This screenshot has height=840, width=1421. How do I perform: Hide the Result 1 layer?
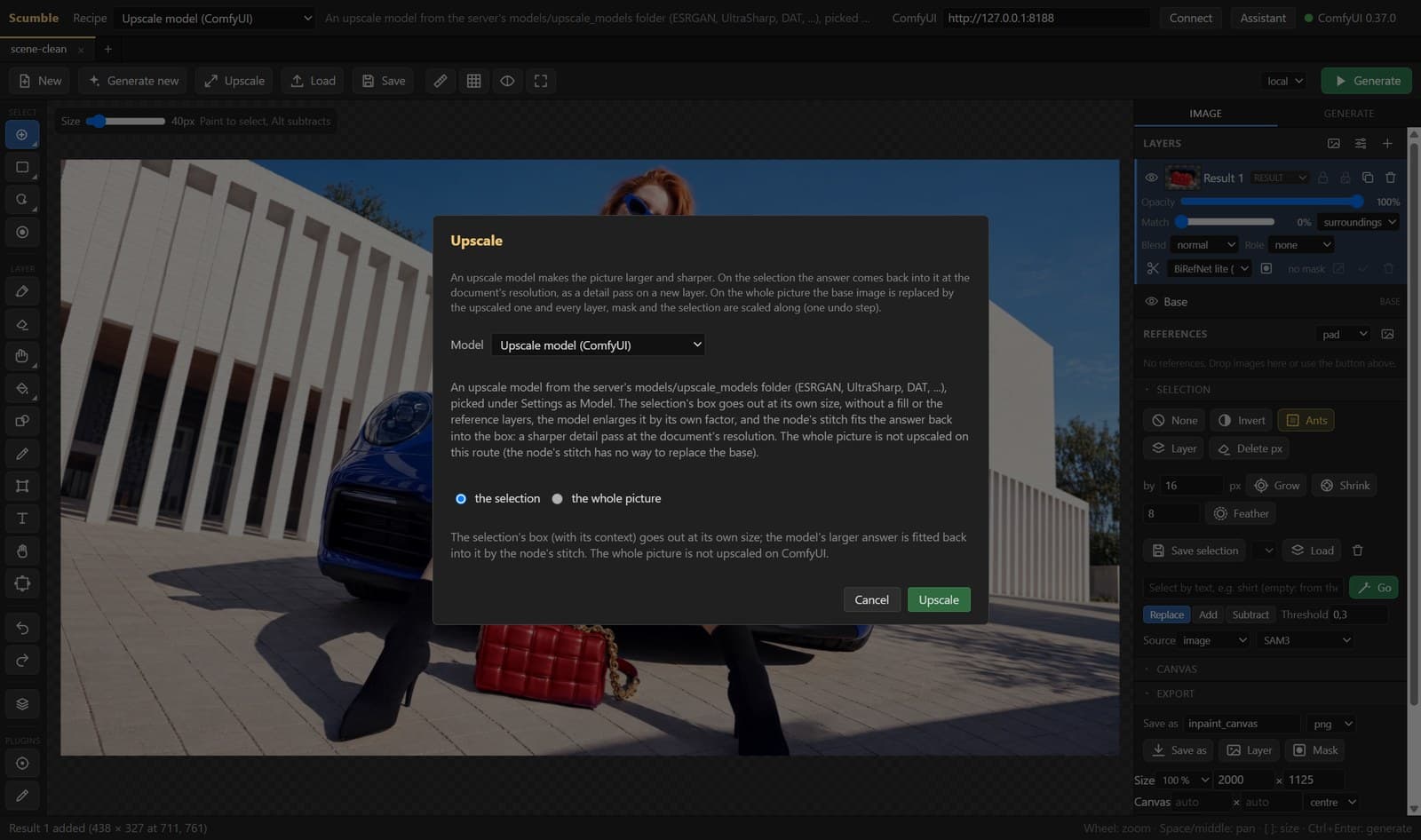click(x=1151, y=178)
